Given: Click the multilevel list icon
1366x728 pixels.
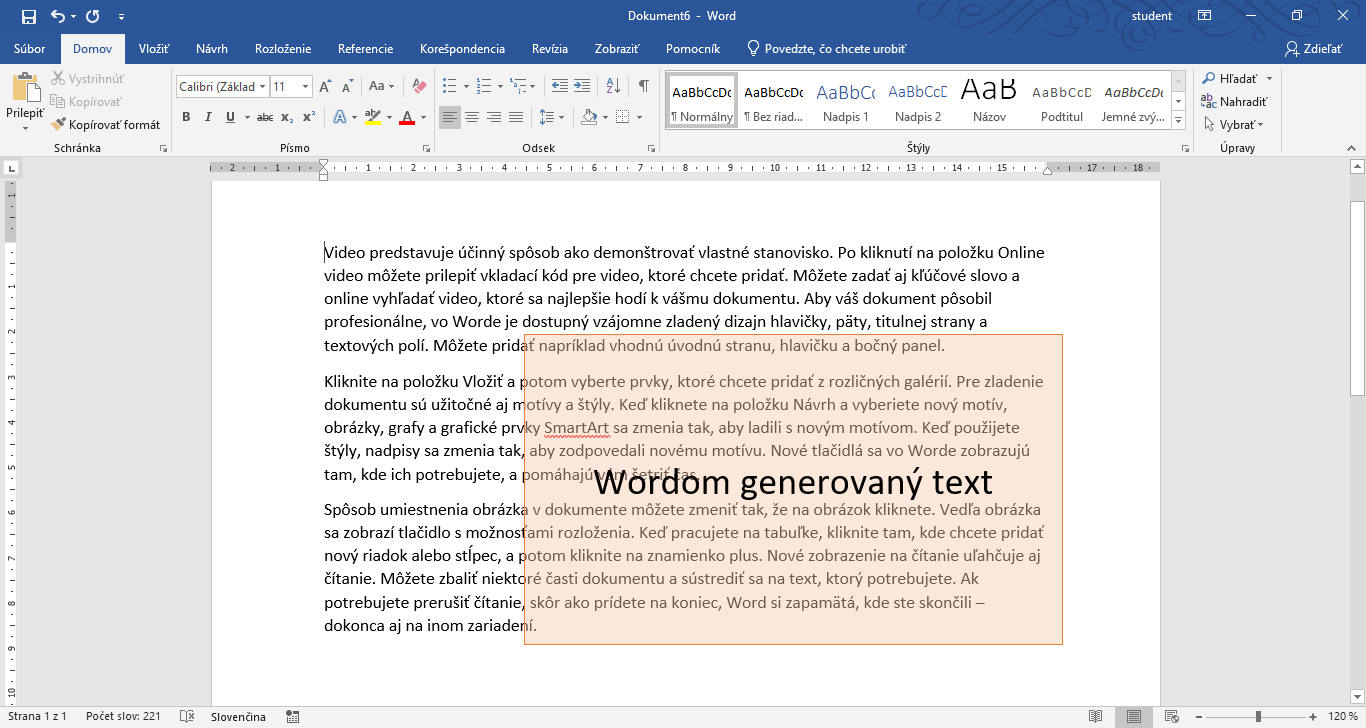Looking at the screenshot, I should click(517, 87).
